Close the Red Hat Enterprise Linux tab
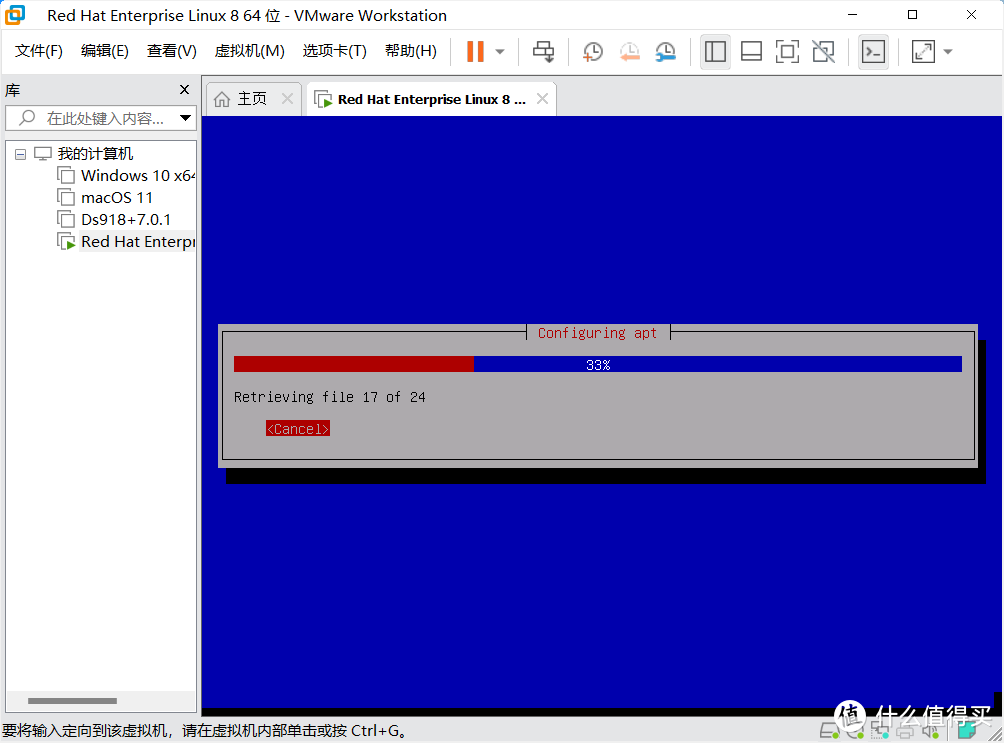Viewport: 1004px width, 743px height. [x=542, y=99]
